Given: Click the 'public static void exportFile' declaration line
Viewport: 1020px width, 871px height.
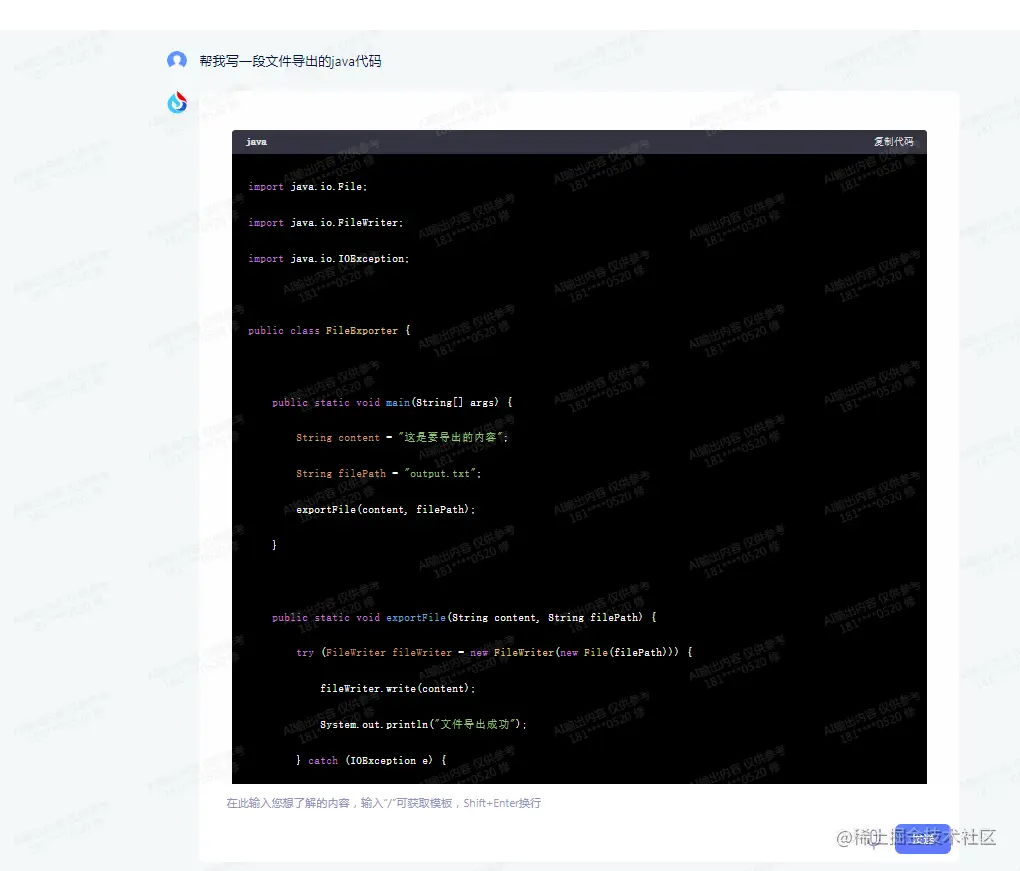Looking at the screenshot, I should (464, 617).
